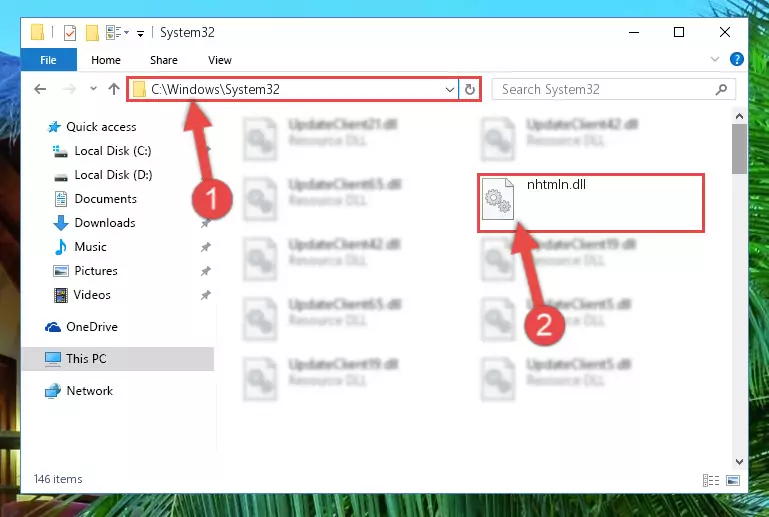This screenshot has width=769, height=517.
Task: Open the address bar history dropdown
Action: pos(449,89)
